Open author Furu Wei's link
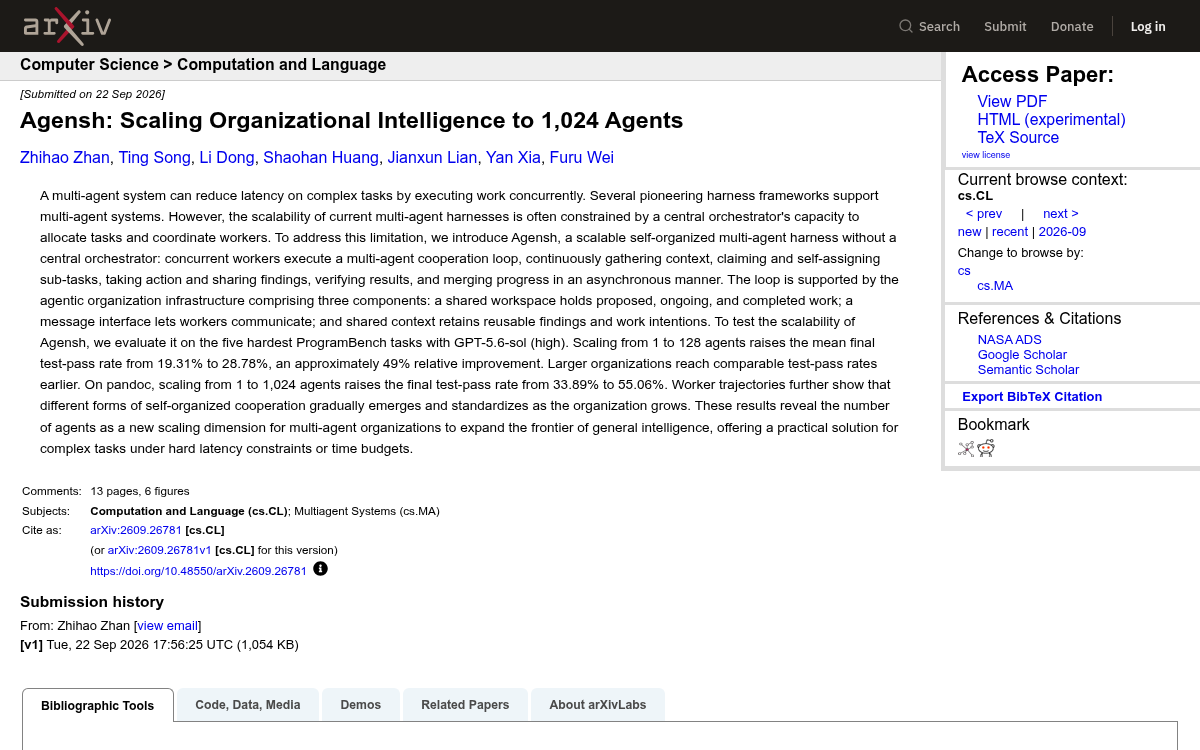Image resolution: width=1200 pixels, height=750 pixels. (x=582, y=157)
